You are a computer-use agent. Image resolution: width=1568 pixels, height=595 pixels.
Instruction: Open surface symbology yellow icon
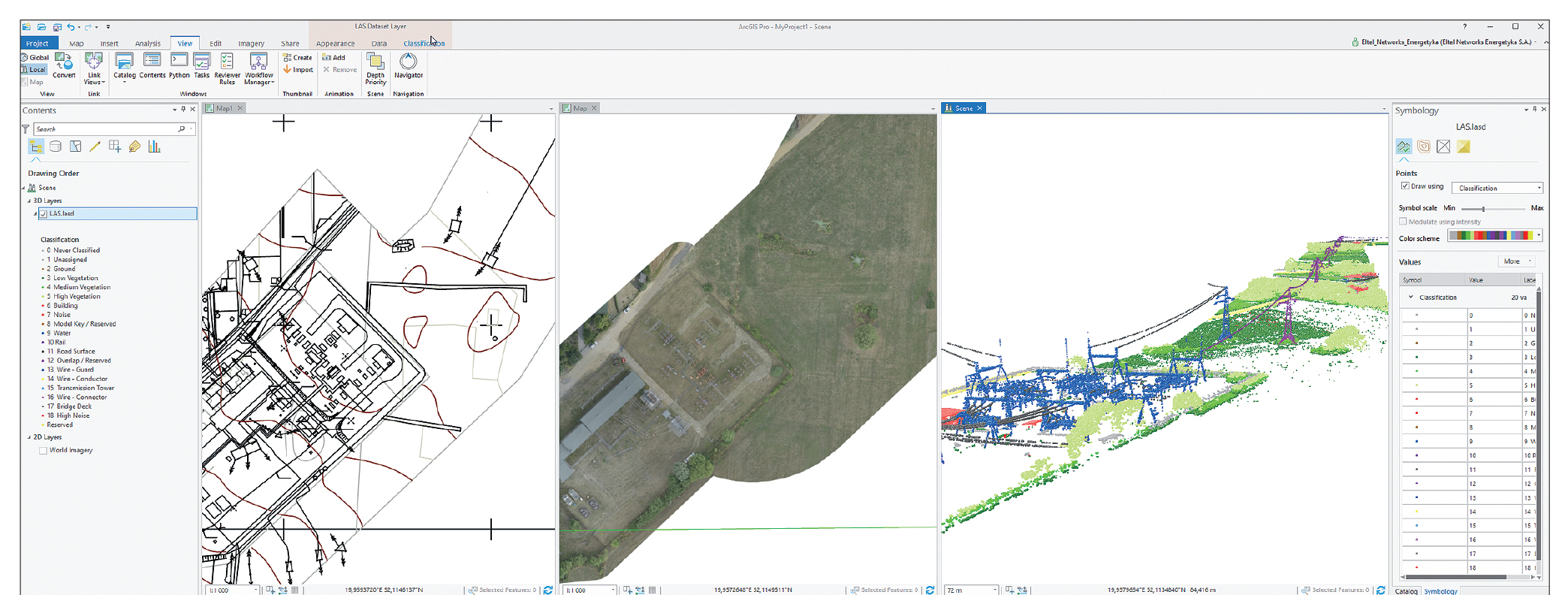click(x=1464, y=146)
